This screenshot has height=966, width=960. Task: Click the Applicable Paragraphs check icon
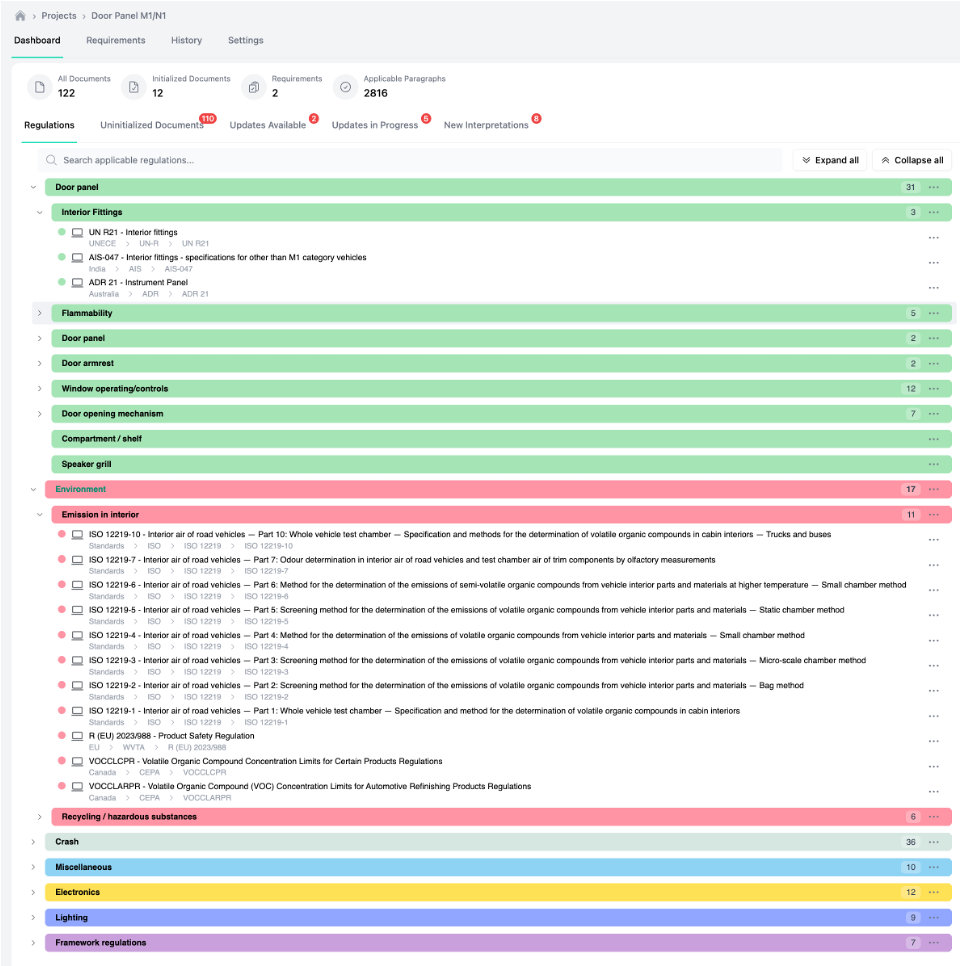[345, 87]
